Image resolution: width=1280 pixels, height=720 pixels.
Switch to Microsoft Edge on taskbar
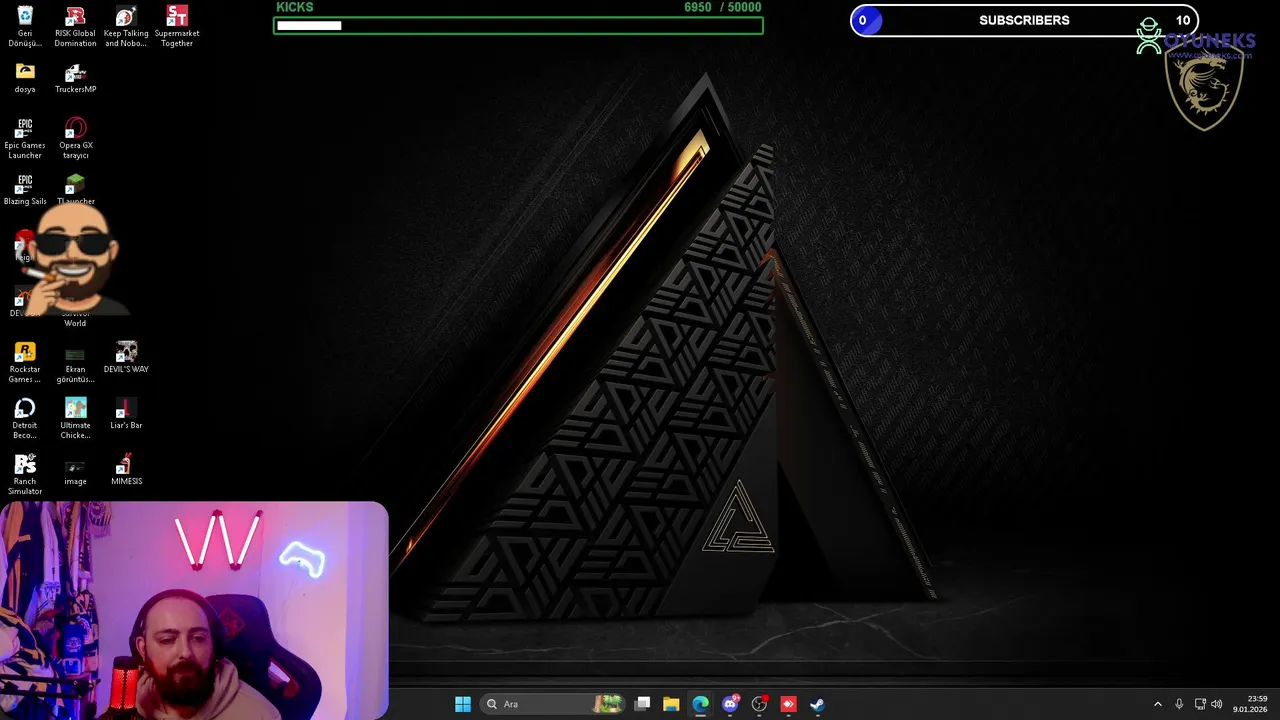(x=700, y=704)
